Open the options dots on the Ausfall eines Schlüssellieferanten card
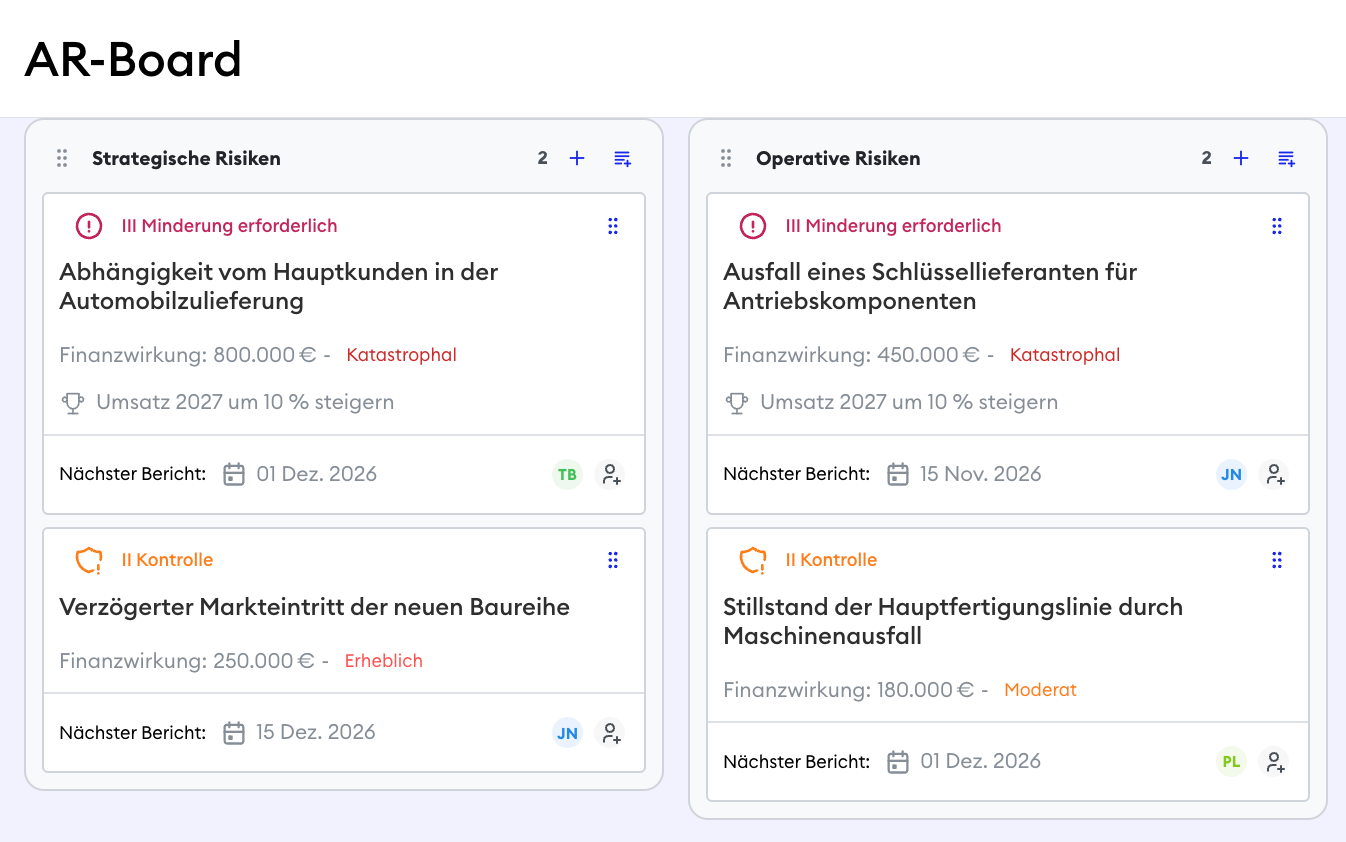The image size is (1346, 842). (x=1277, y=226)
